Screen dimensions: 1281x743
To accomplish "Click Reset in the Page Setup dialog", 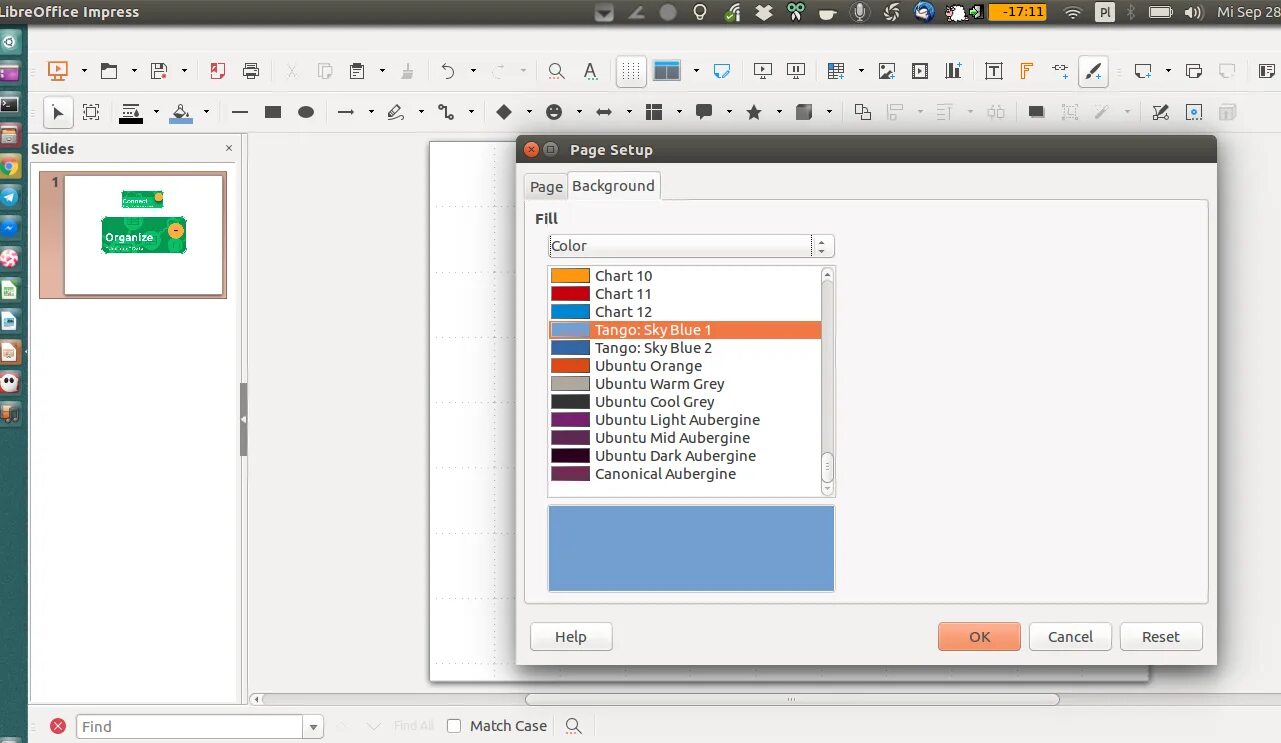I will [x=1160, y=636].
